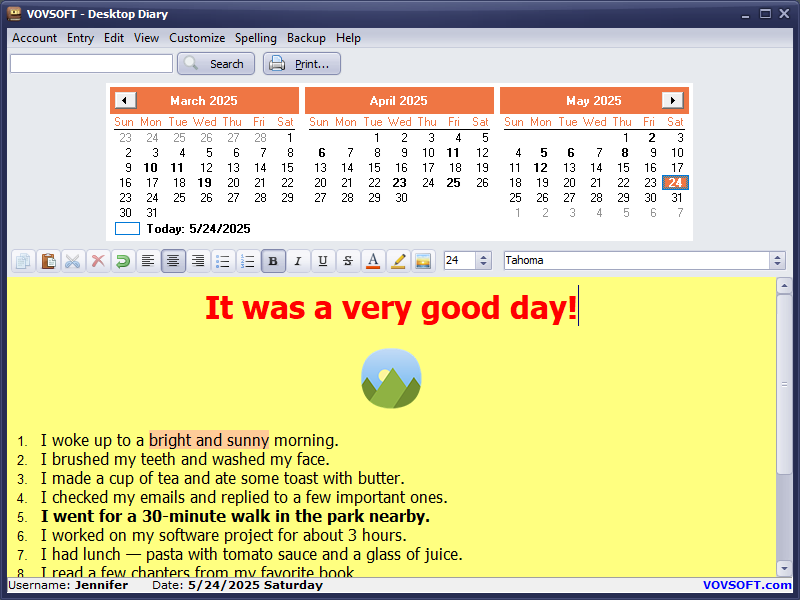Viewport: 800px width, 600px height.
Task: Toggle center alignment
Action: [x=173, y=261]
